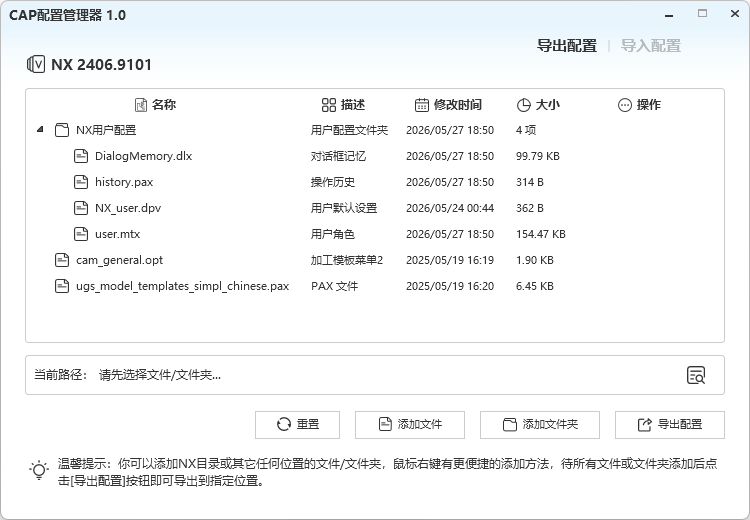Maximize the CAP配置管理器 window

(x=702, y=14)
